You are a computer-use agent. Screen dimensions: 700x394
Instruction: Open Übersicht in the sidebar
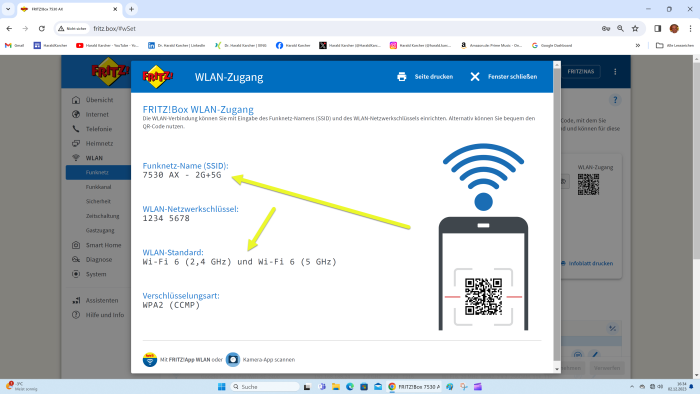pos(99,100)
